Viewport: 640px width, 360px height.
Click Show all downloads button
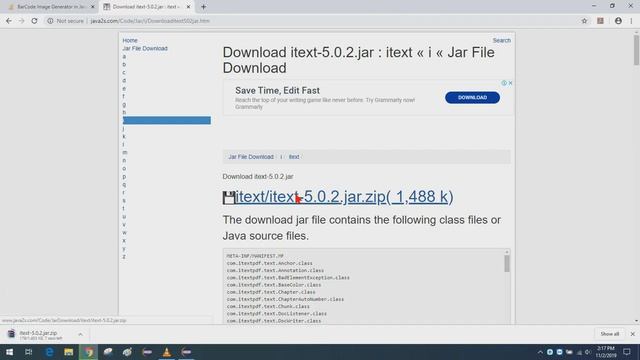(609, 334)
